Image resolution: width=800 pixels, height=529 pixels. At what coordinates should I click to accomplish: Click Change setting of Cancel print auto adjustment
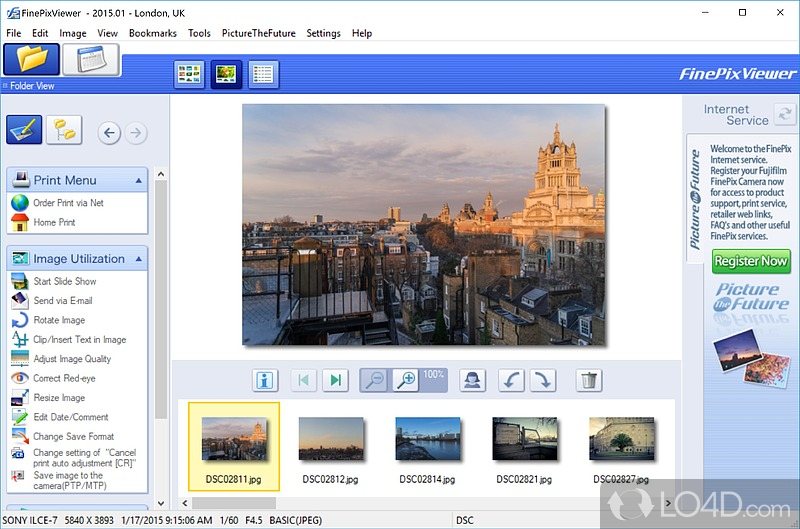click(x=85, y=458)
